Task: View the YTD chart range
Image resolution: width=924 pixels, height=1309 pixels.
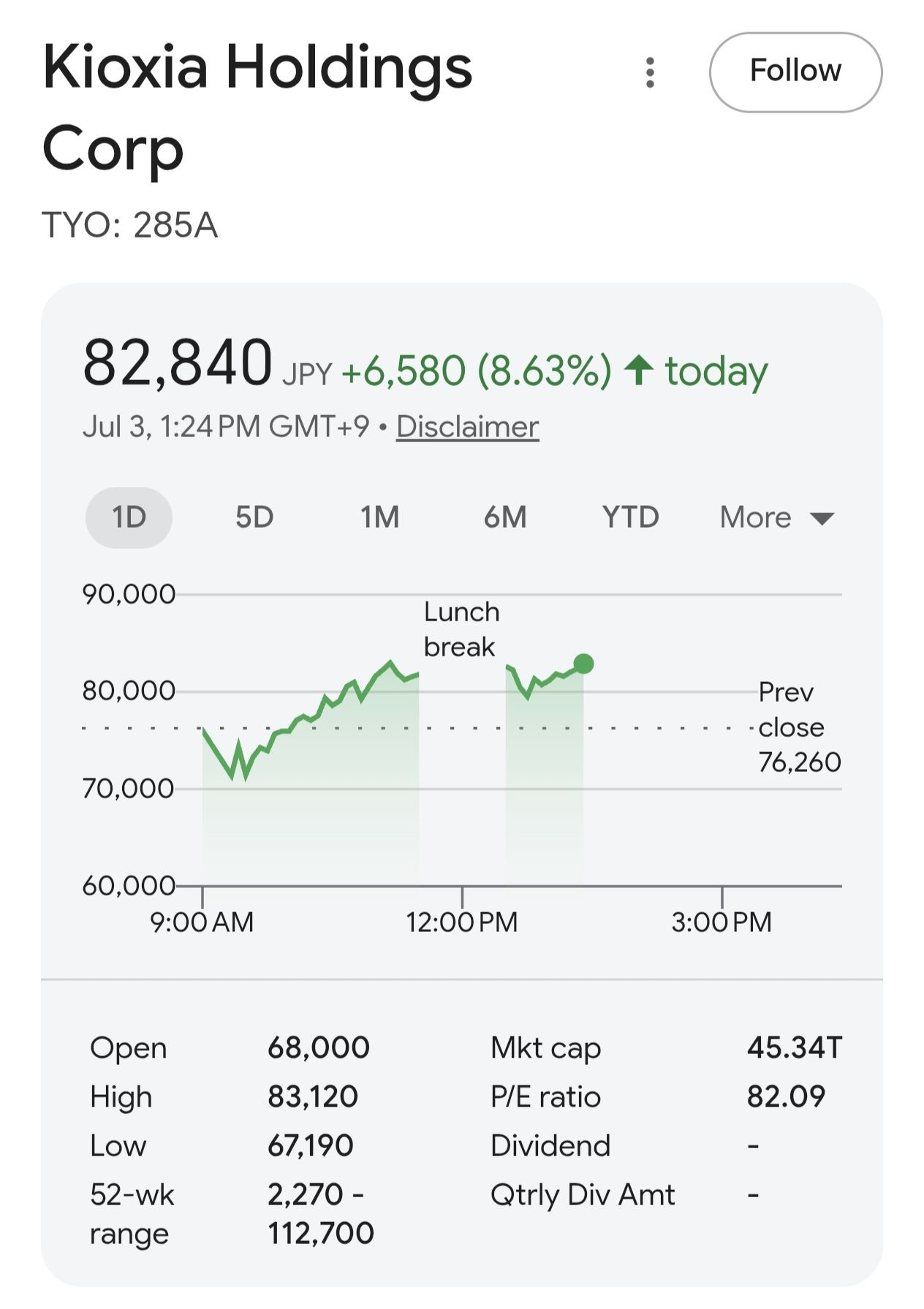Action: click(630, 517)
